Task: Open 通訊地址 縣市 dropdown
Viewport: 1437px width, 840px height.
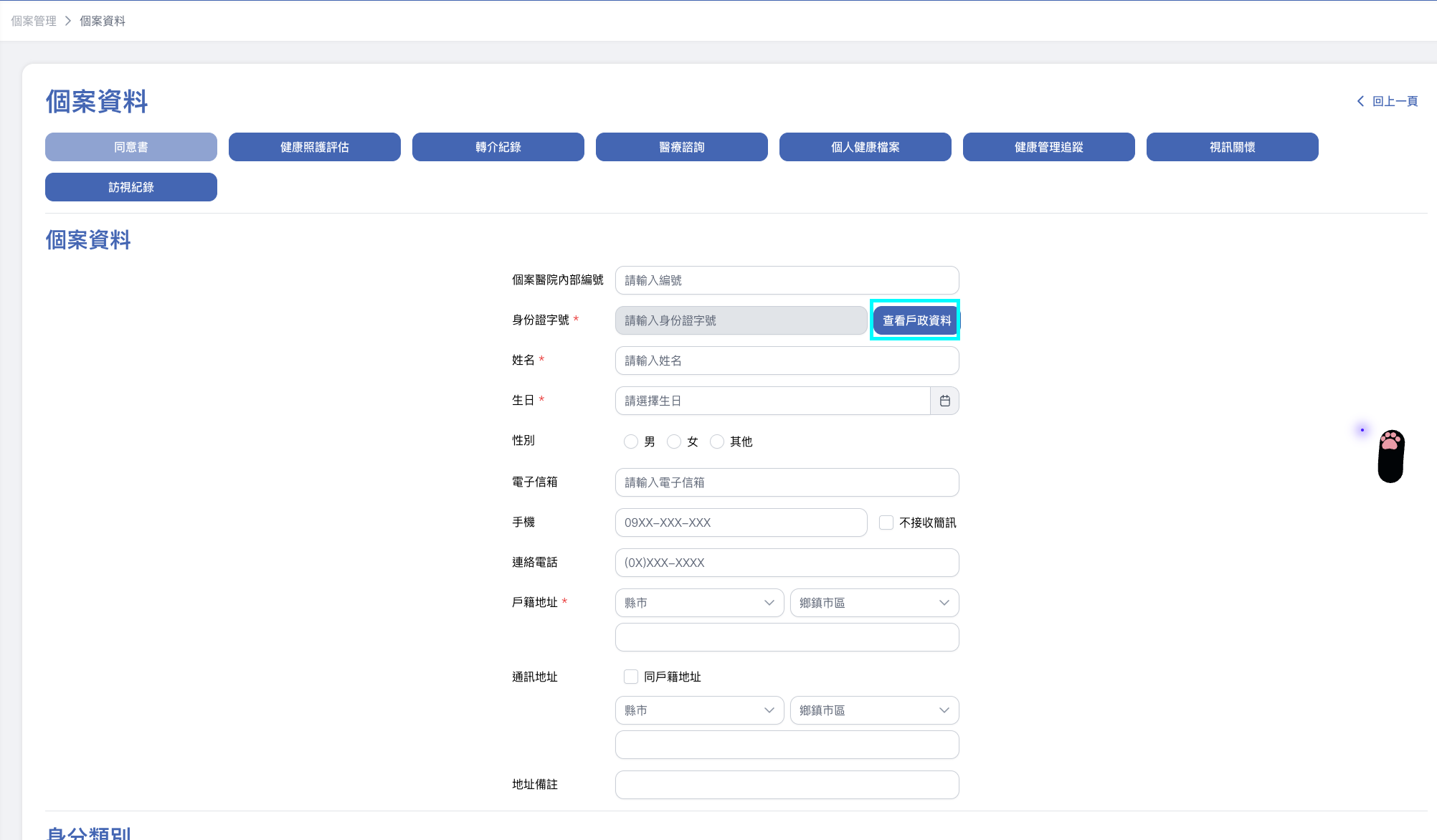Action: click(x=699, y=710)
